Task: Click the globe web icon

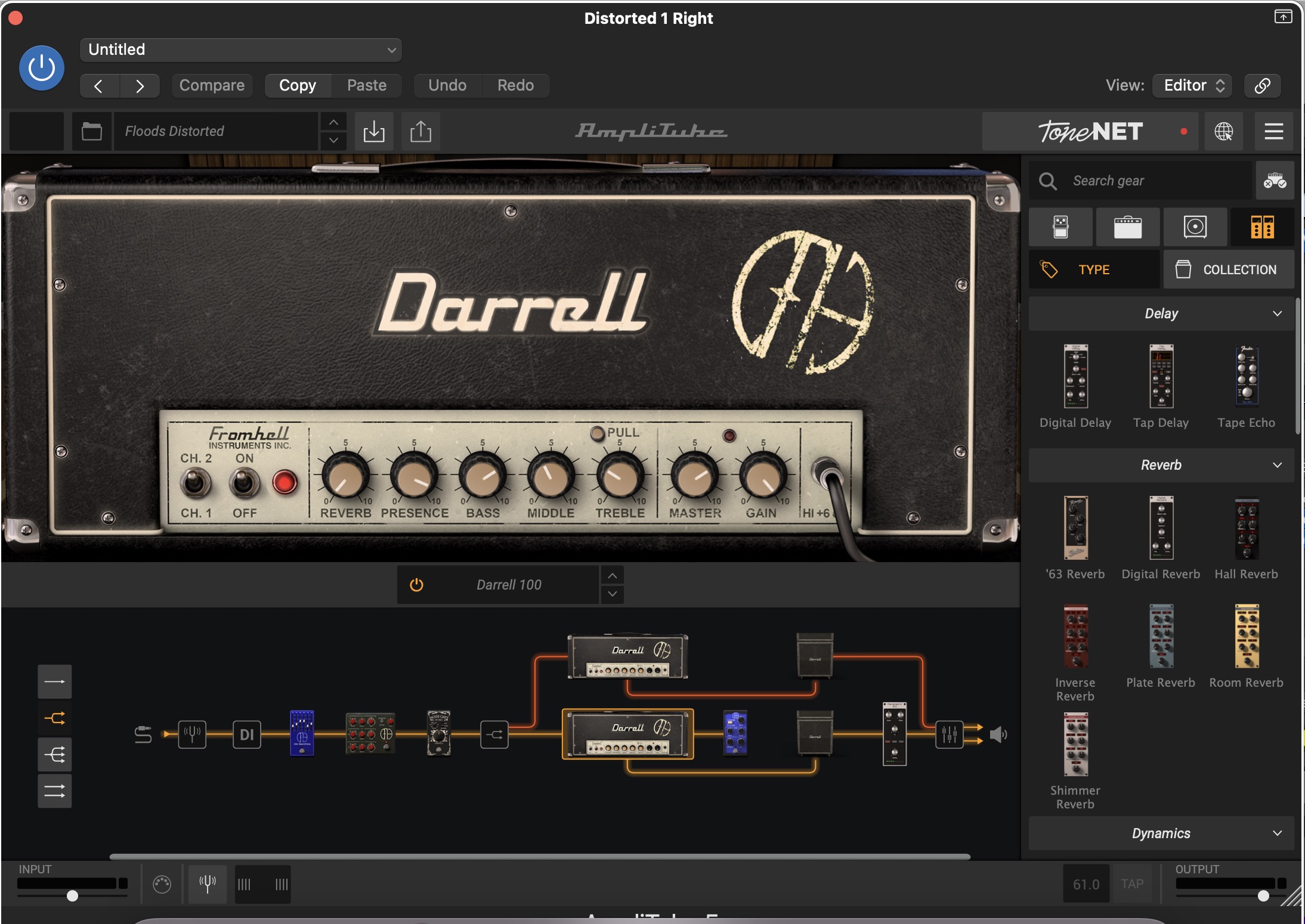Action: (1223, 131)
